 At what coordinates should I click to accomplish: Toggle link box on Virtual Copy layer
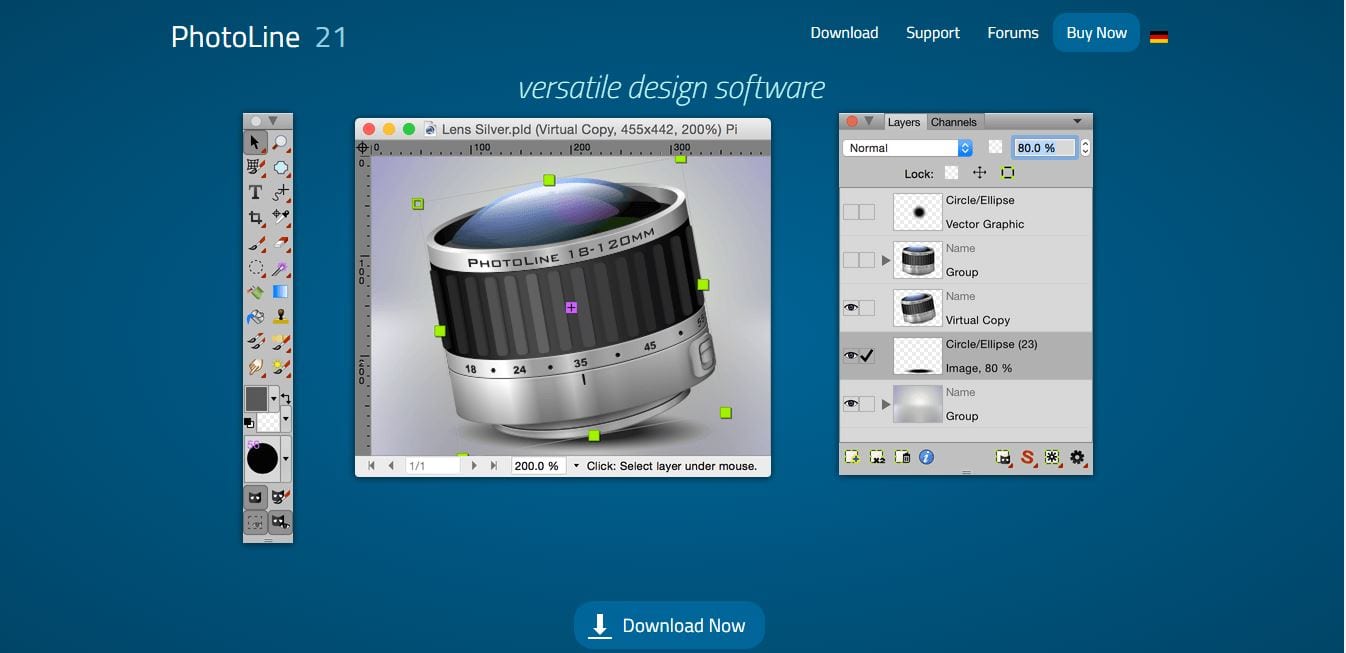867,308
